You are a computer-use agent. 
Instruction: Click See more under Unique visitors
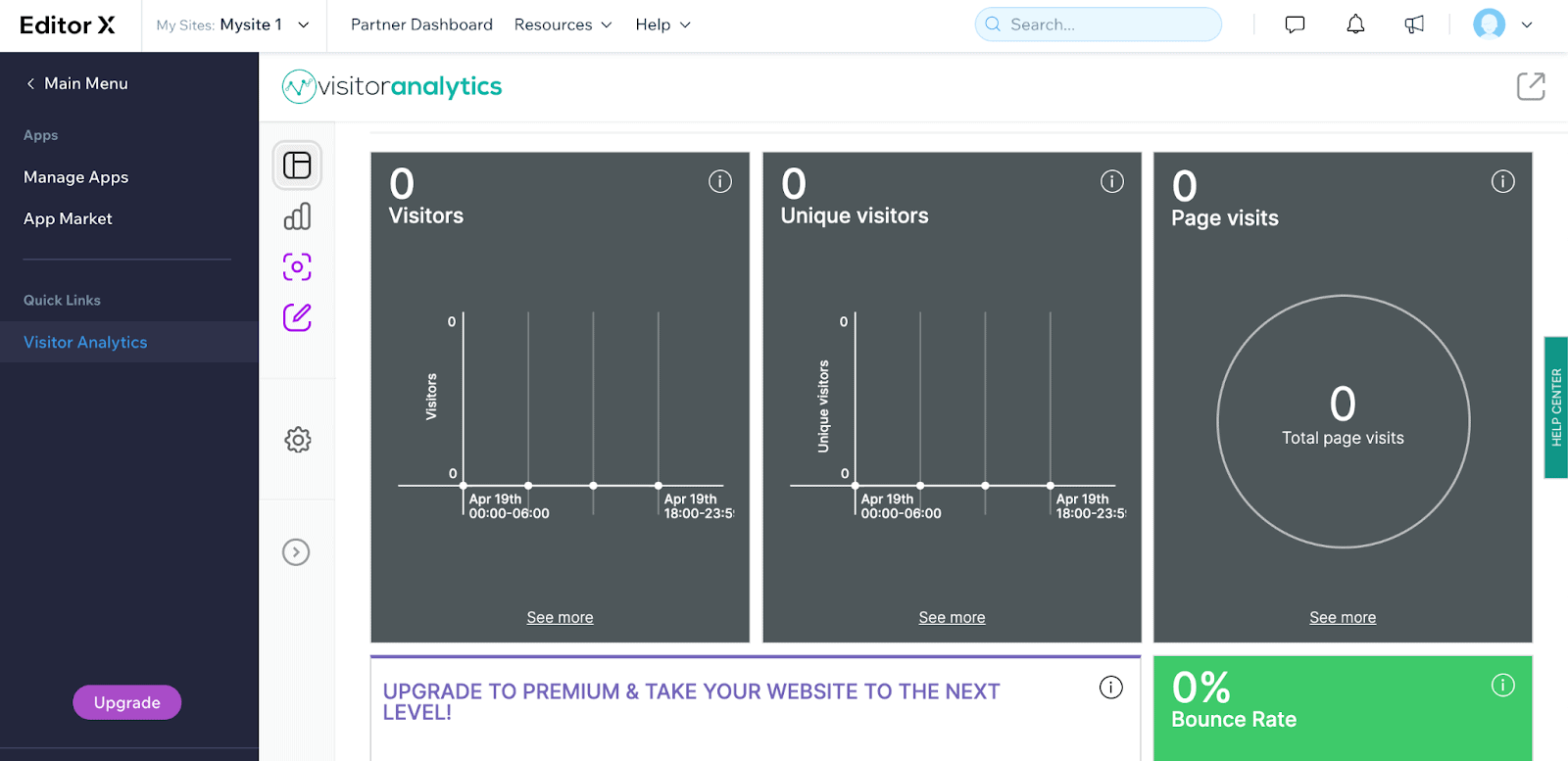click(x=952, y=617)
